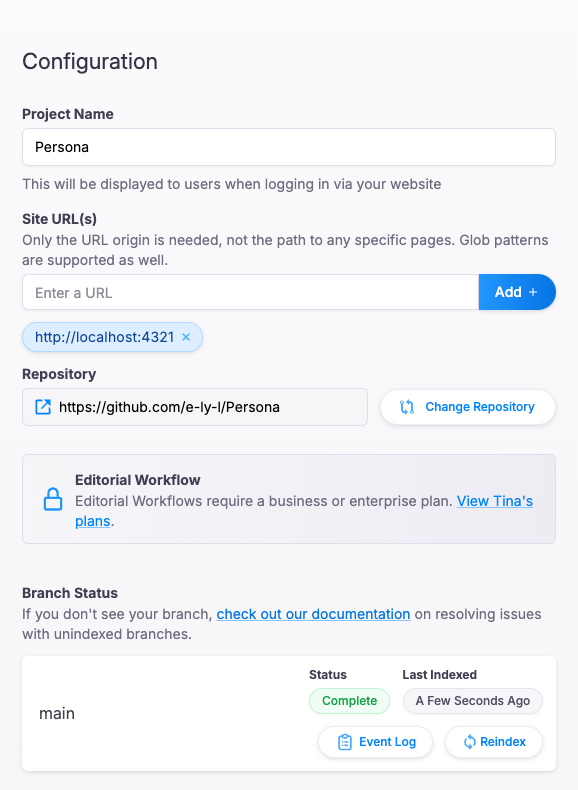Click the Complete status badge
The width and height of the screenshot is (578, 790).
(349, 701)
